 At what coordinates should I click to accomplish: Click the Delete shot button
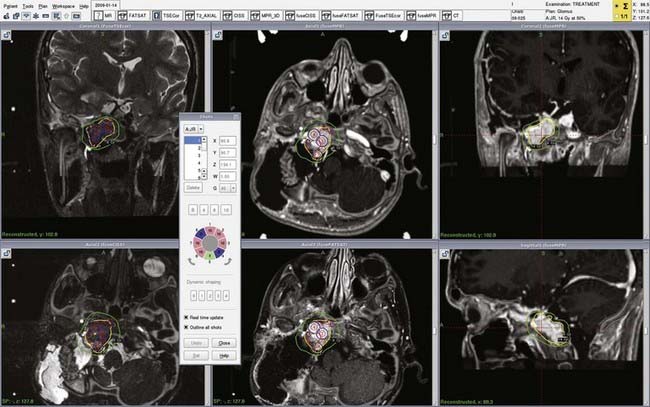[x=194, y=187]
